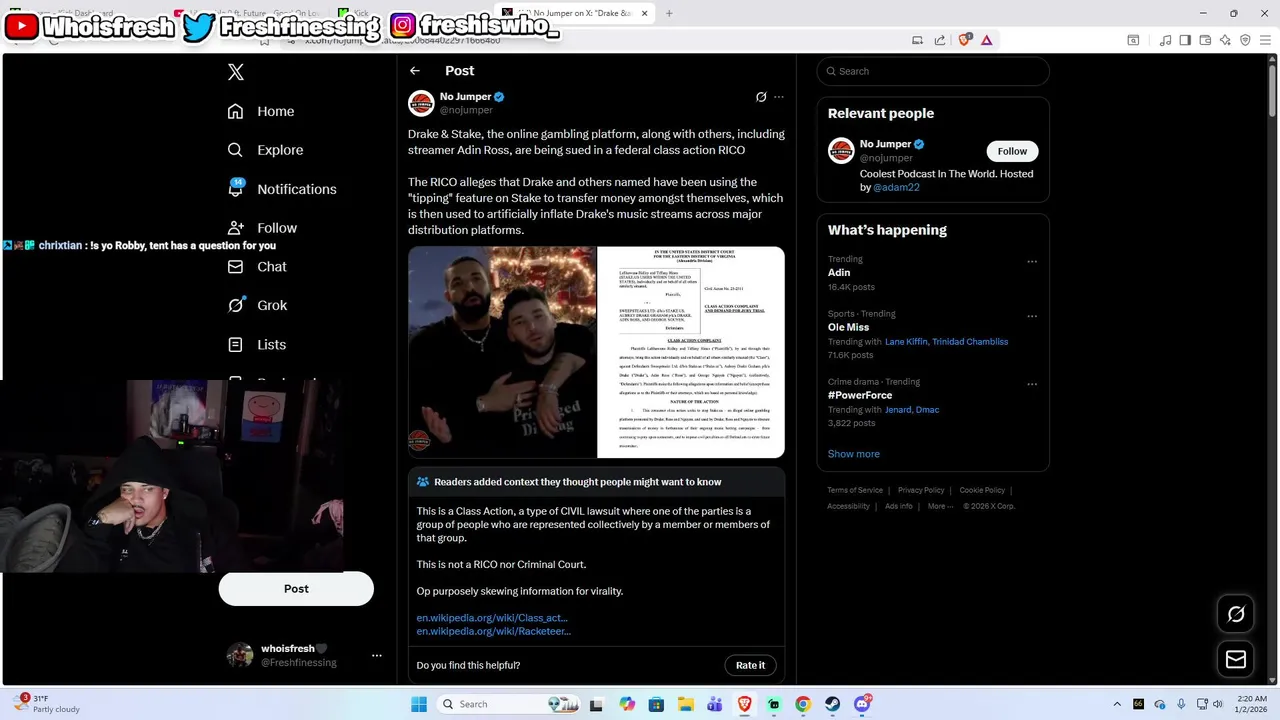Open the @adam22 profile link
The width and height of the screenshot is (1280, 720).
(x=896, y=187)
